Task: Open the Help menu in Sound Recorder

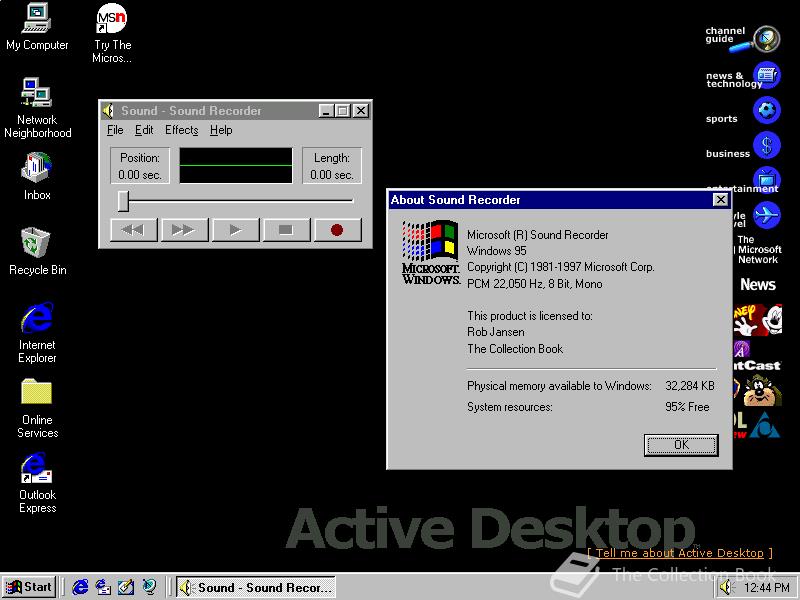Action: pos(221,130)
